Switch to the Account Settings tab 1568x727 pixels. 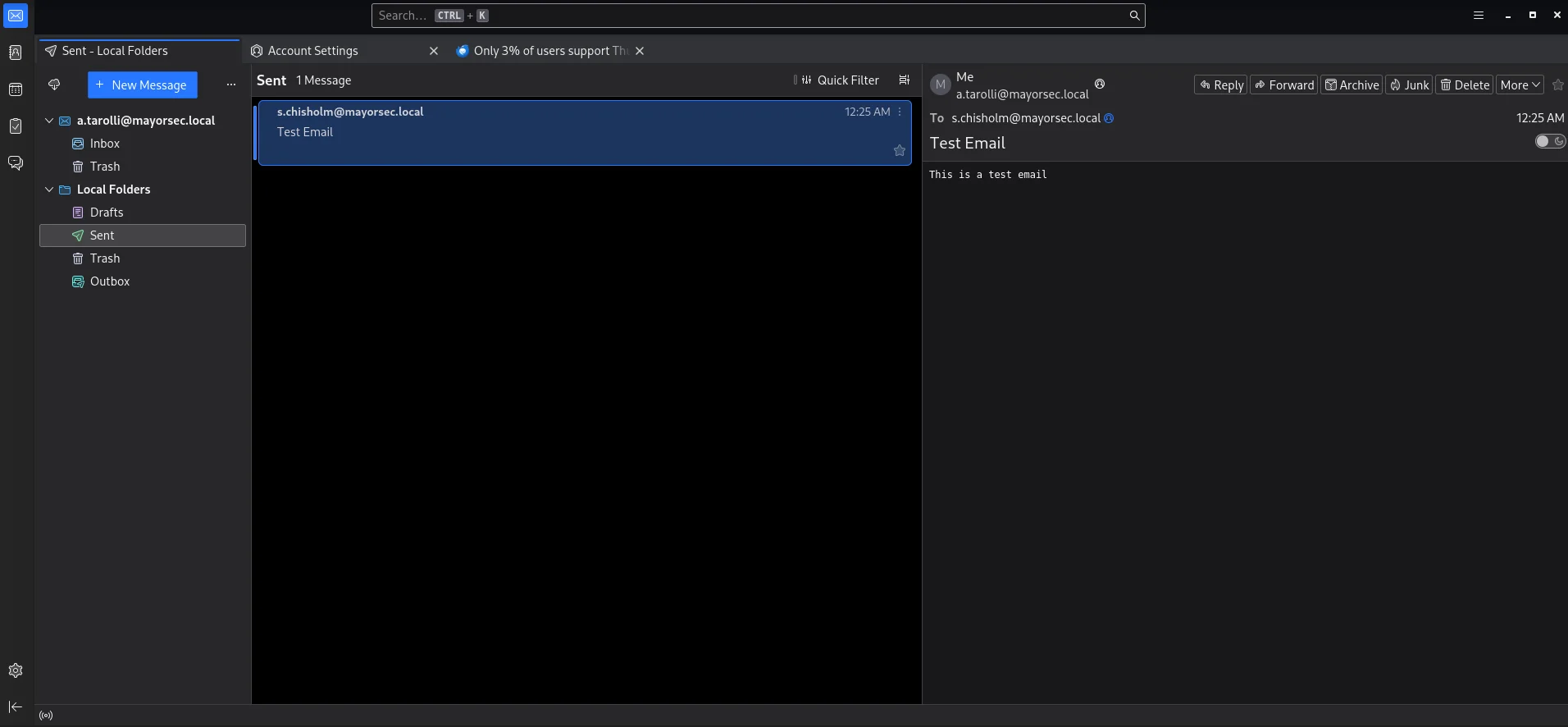pos(313,51)
